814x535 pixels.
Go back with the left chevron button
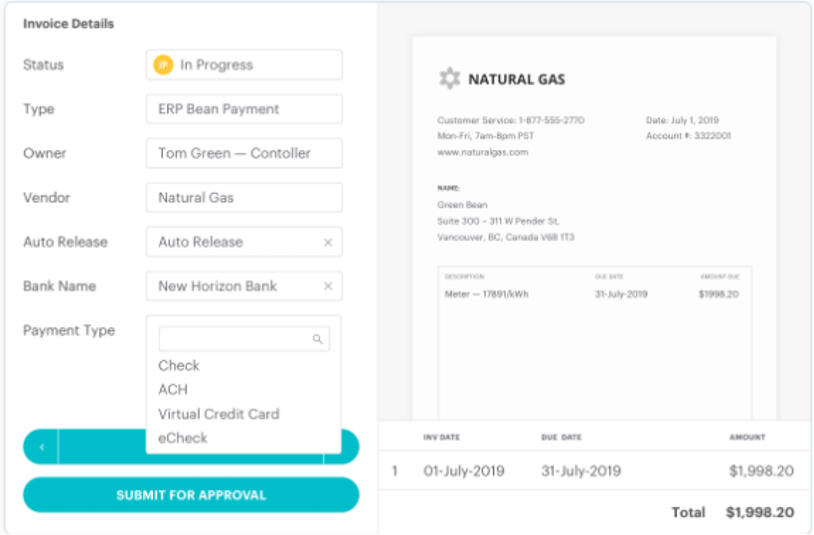tap(42, 447)
